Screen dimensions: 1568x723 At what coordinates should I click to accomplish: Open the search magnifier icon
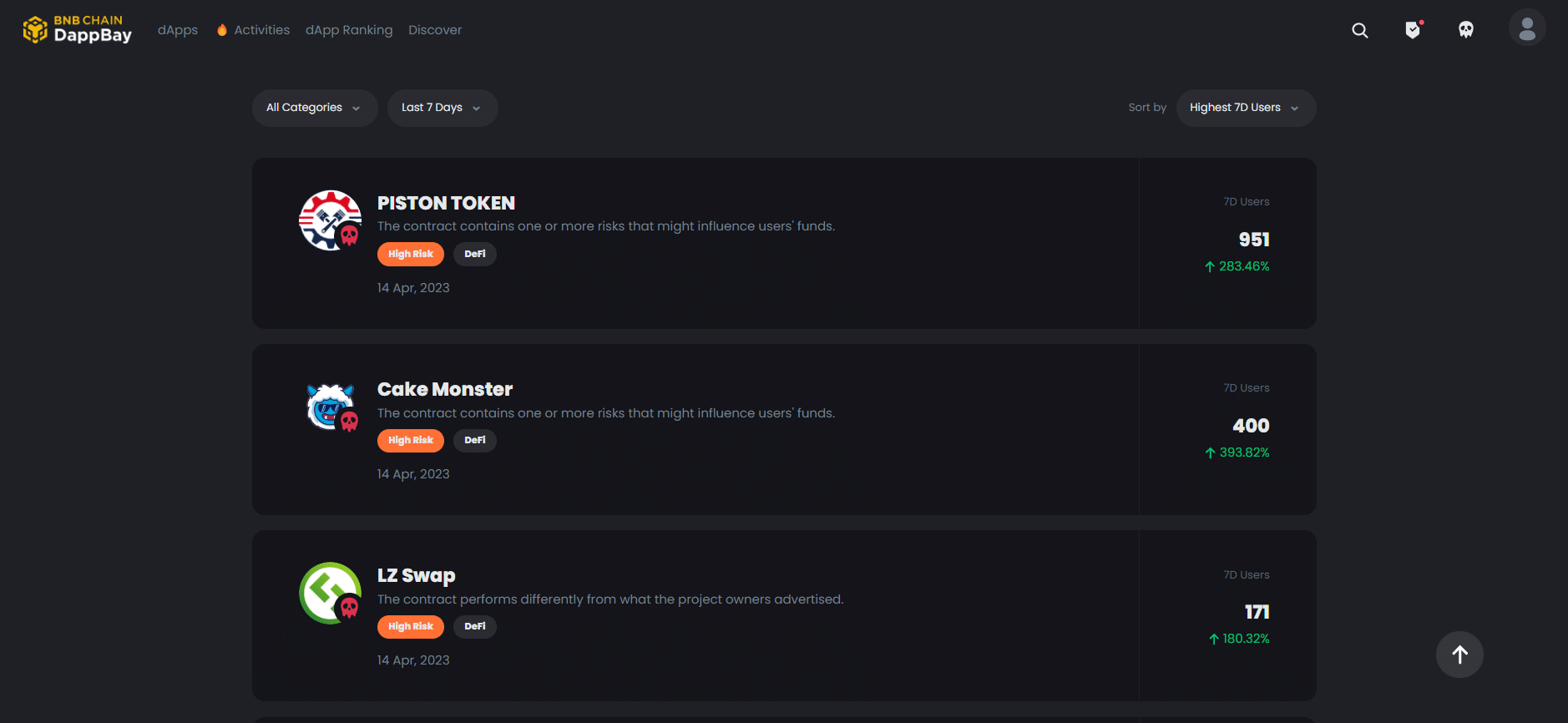[1360, 30]
